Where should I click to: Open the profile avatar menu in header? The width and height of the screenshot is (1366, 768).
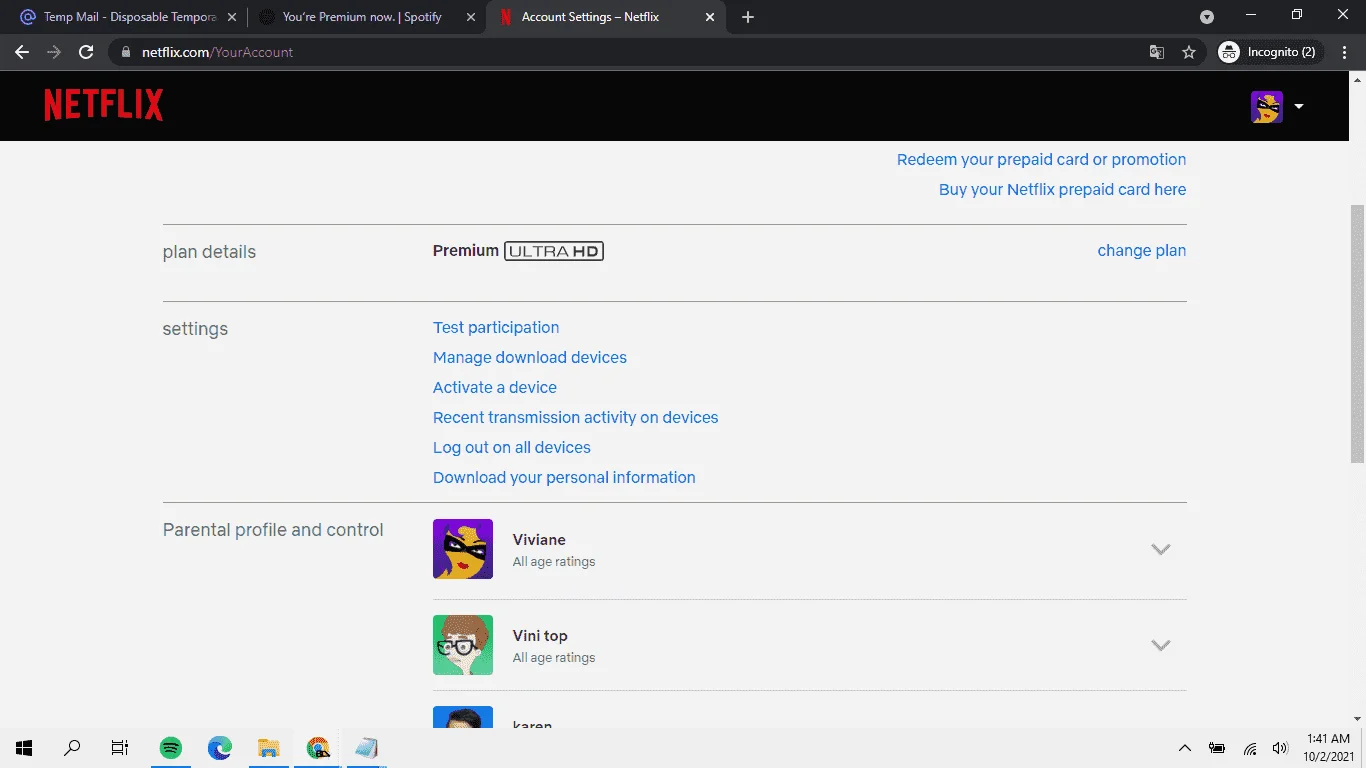click(x=1267, y=106)
